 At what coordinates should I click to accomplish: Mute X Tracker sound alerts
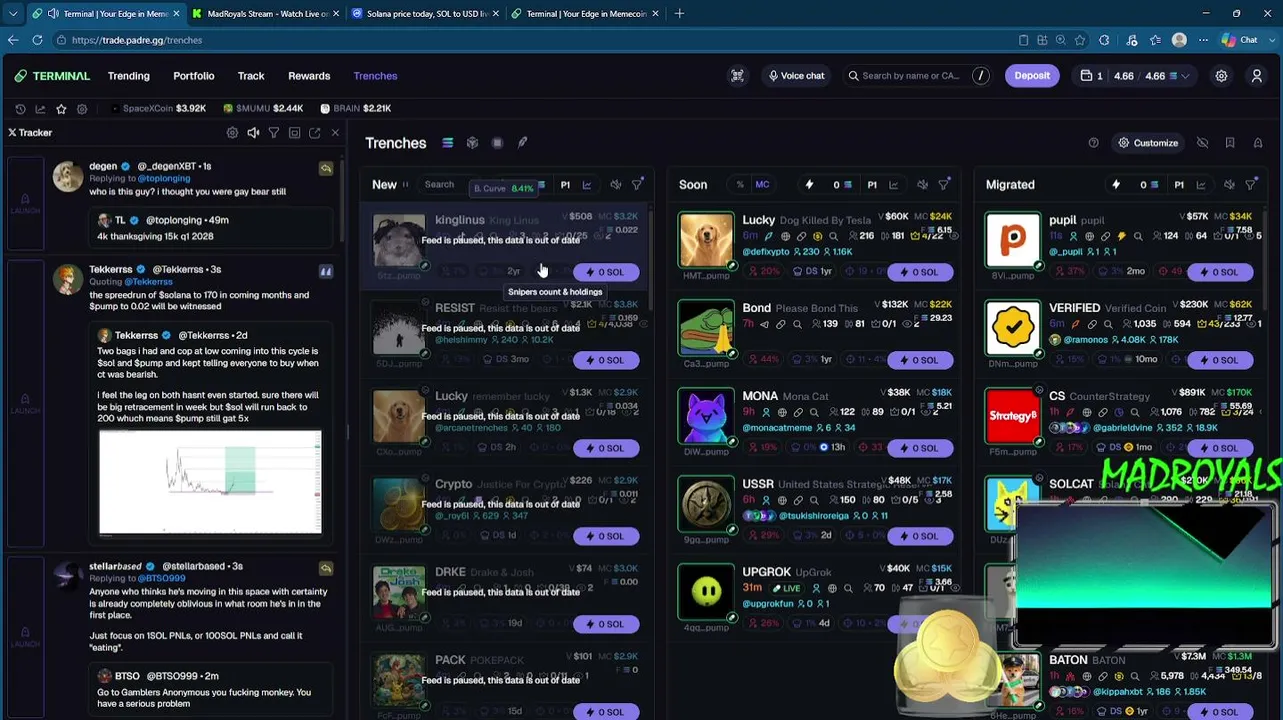[253, 133]
